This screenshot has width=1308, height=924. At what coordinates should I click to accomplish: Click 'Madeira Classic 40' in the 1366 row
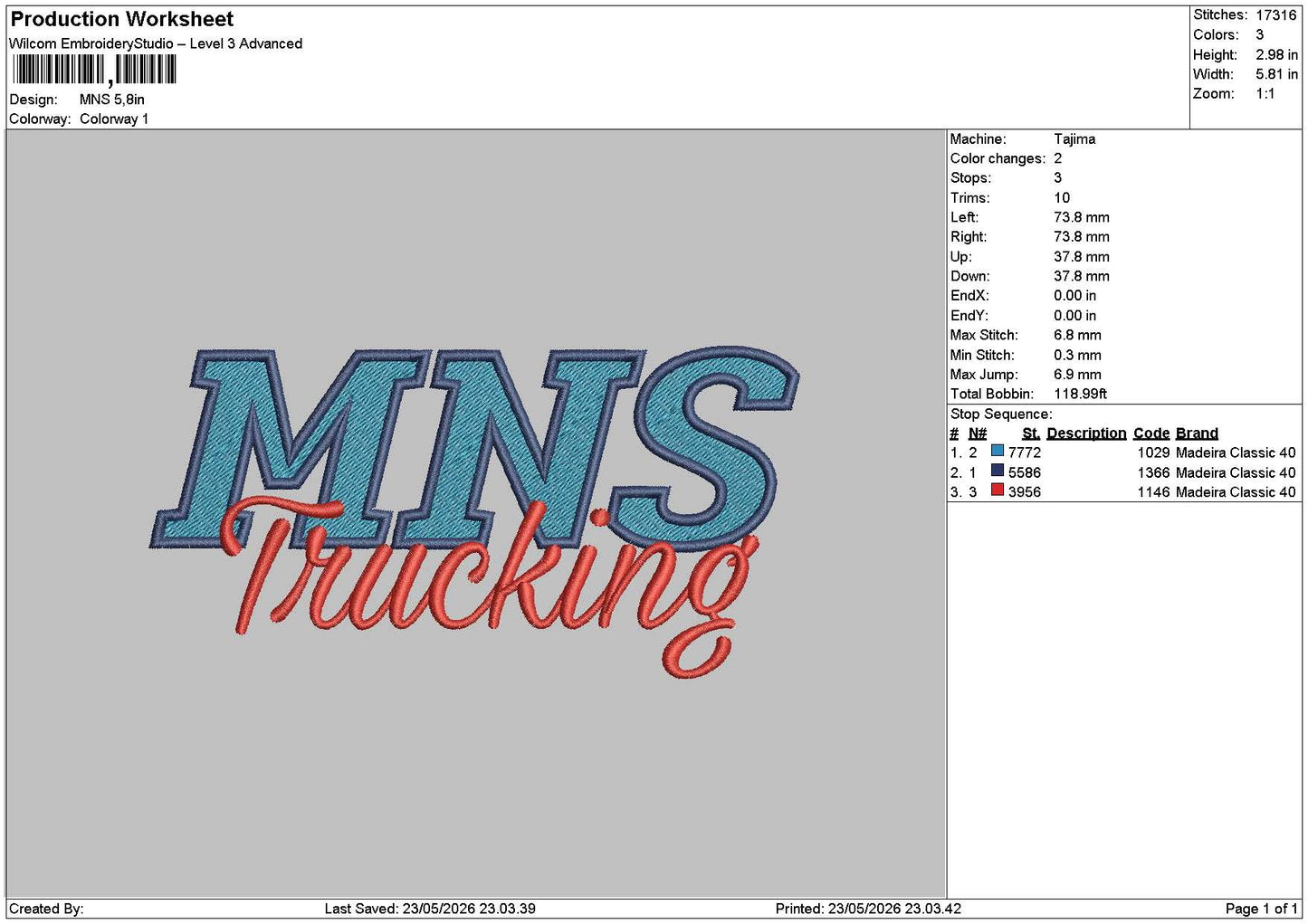point(1236,472)
